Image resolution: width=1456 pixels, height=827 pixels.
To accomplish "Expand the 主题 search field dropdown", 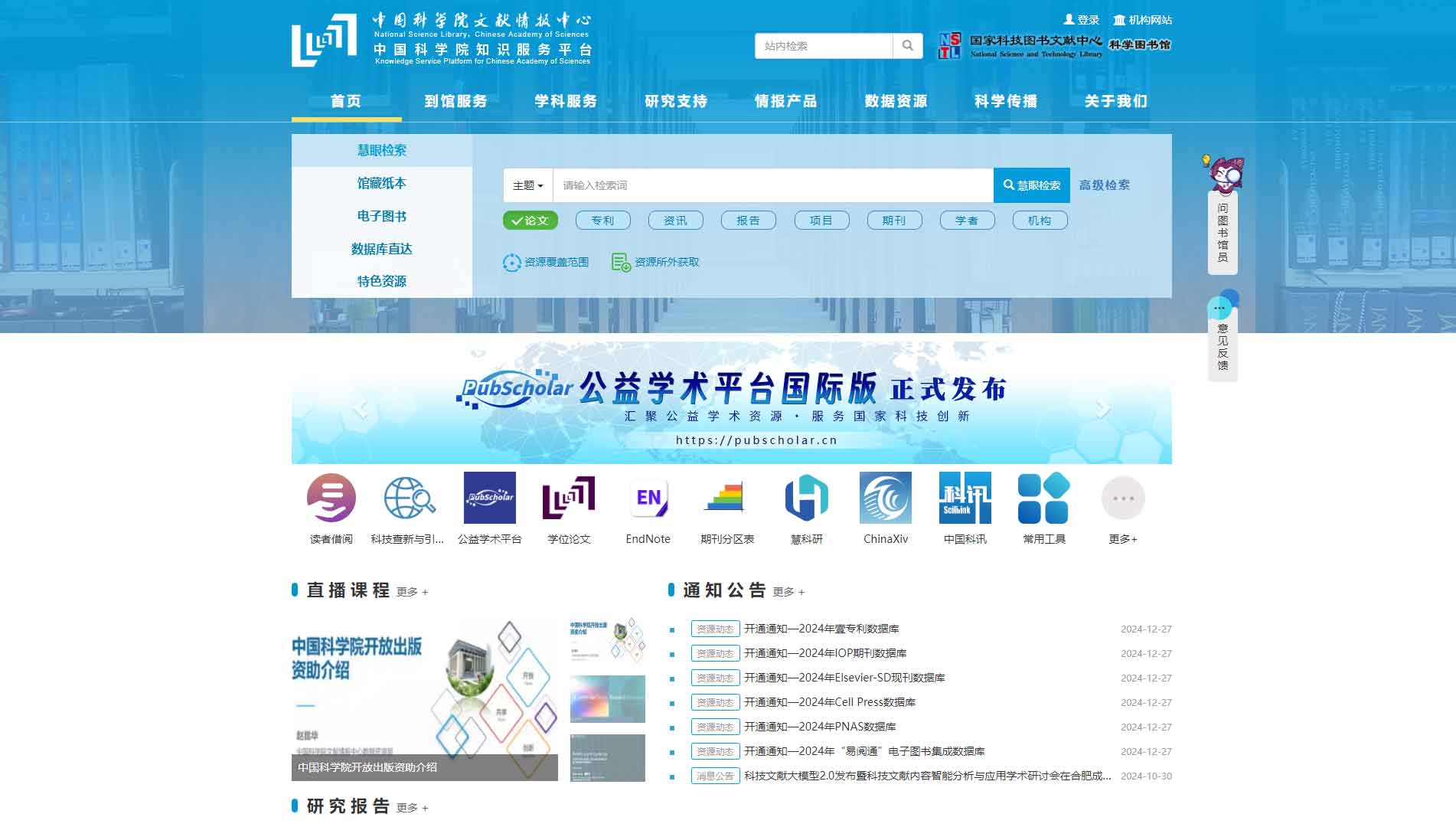I will pyautogui.click(x=528, y=185).
